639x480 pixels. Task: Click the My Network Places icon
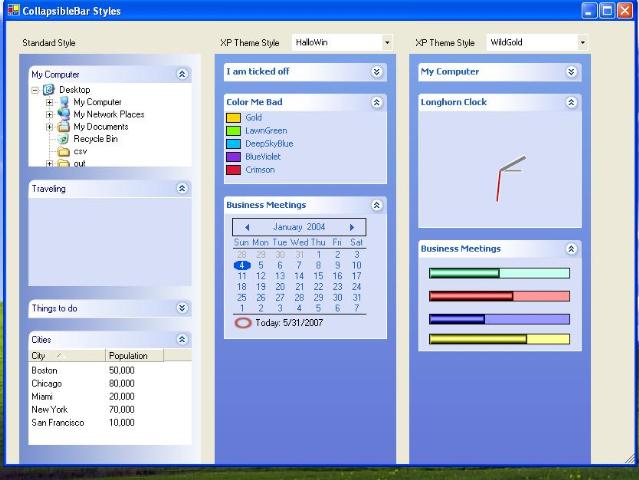tap(64, 114)
